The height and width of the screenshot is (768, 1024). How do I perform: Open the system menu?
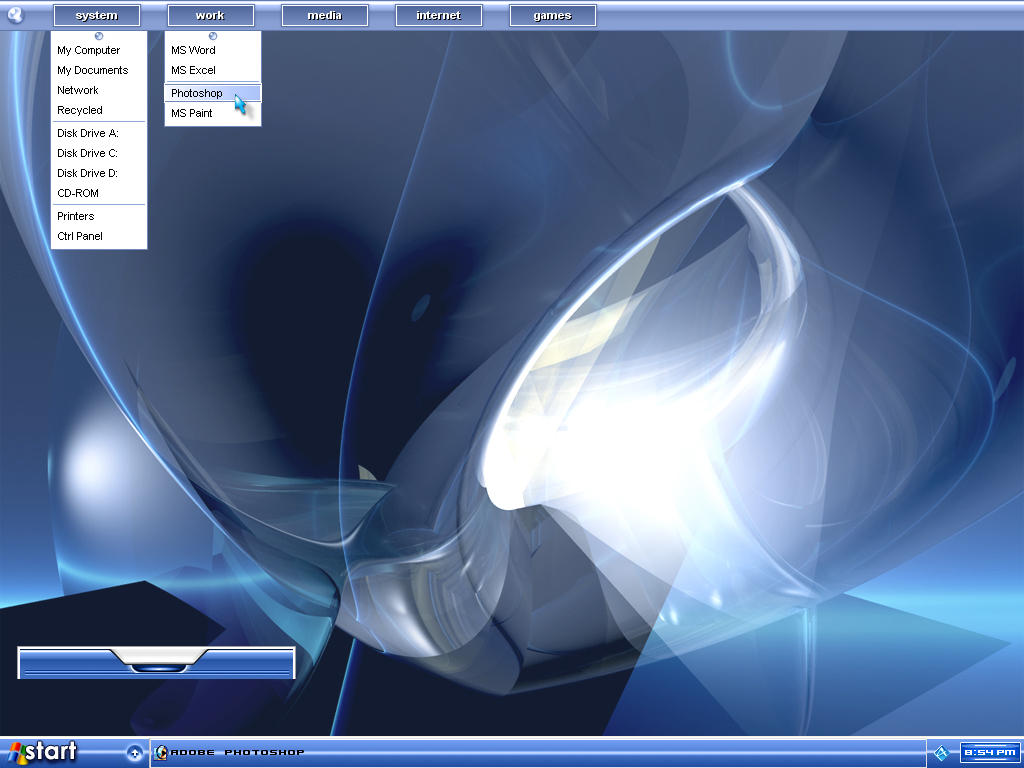pos(97,15)
